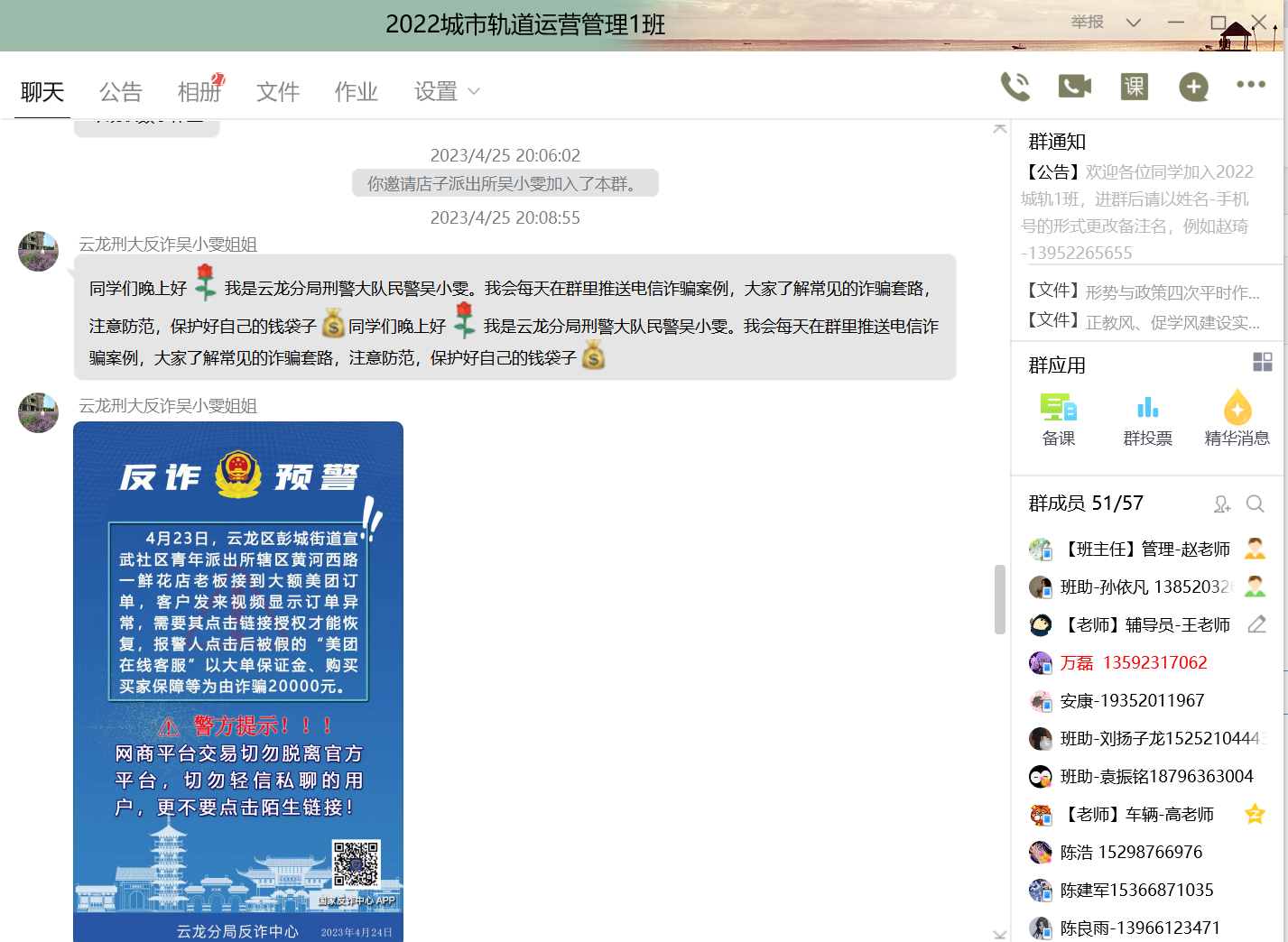Open the 备课 group app
The image size is (1288, 942).
(1058, 420)
